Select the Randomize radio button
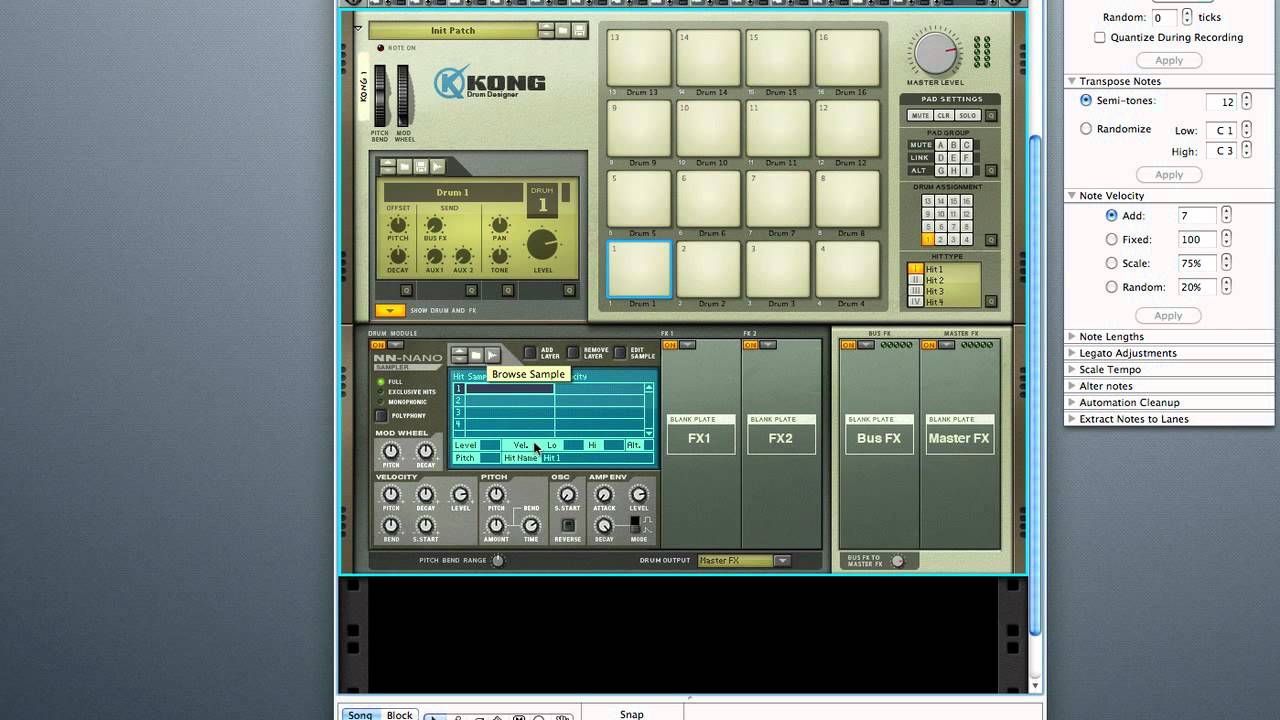Screen dimensions: 1280x720 tap(1086, 129)
